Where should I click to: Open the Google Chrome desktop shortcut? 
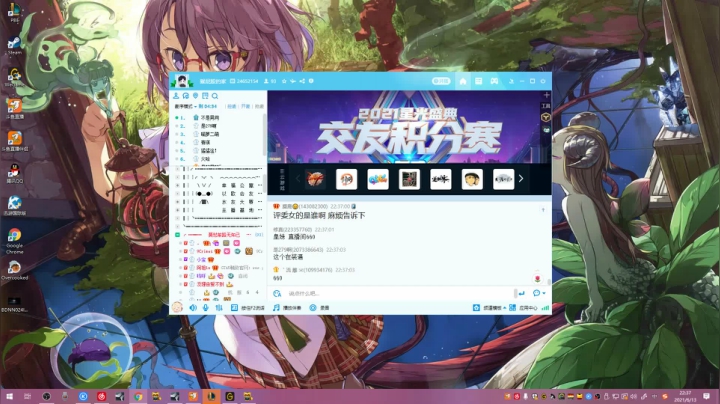pos(14,241)
